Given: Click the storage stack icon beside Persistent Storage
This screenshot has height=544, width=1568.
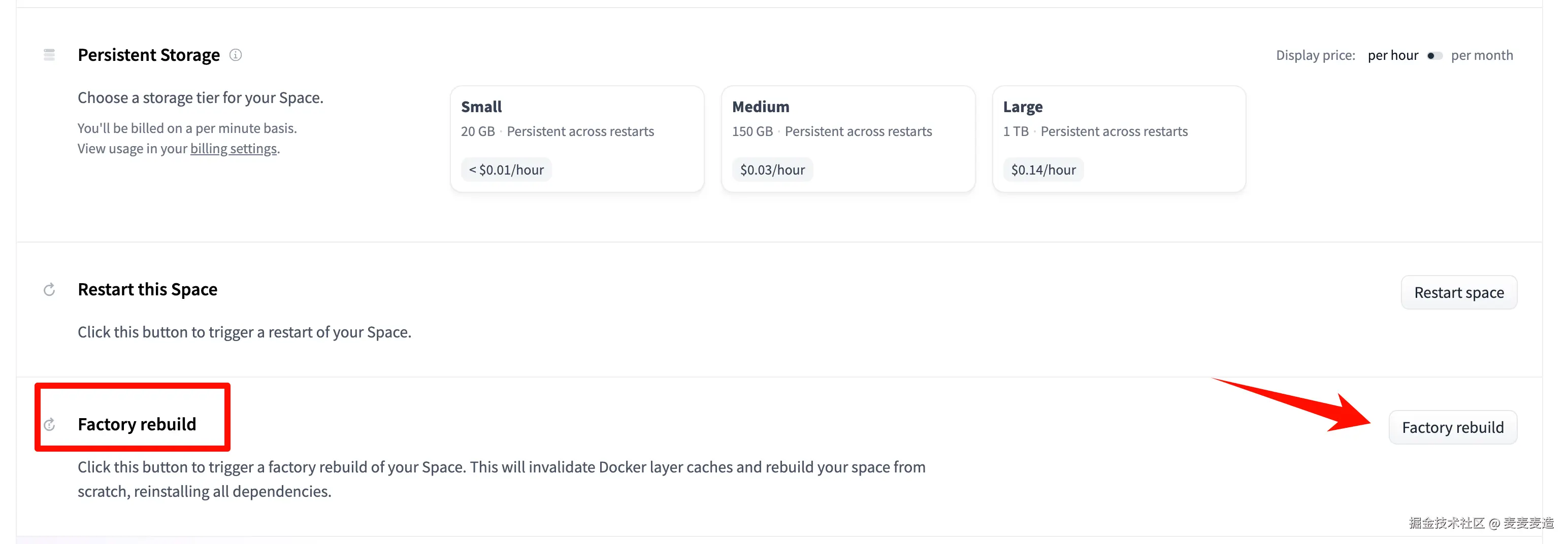Looking at the screenshot, I should (x=49, y=55).
